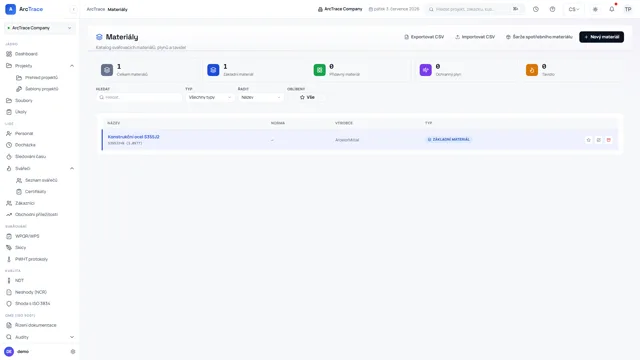Image resolution: width=640 pixels, height=360 pixels.
Task: Open Skicy in the sidebar
Action: (20, 247)
